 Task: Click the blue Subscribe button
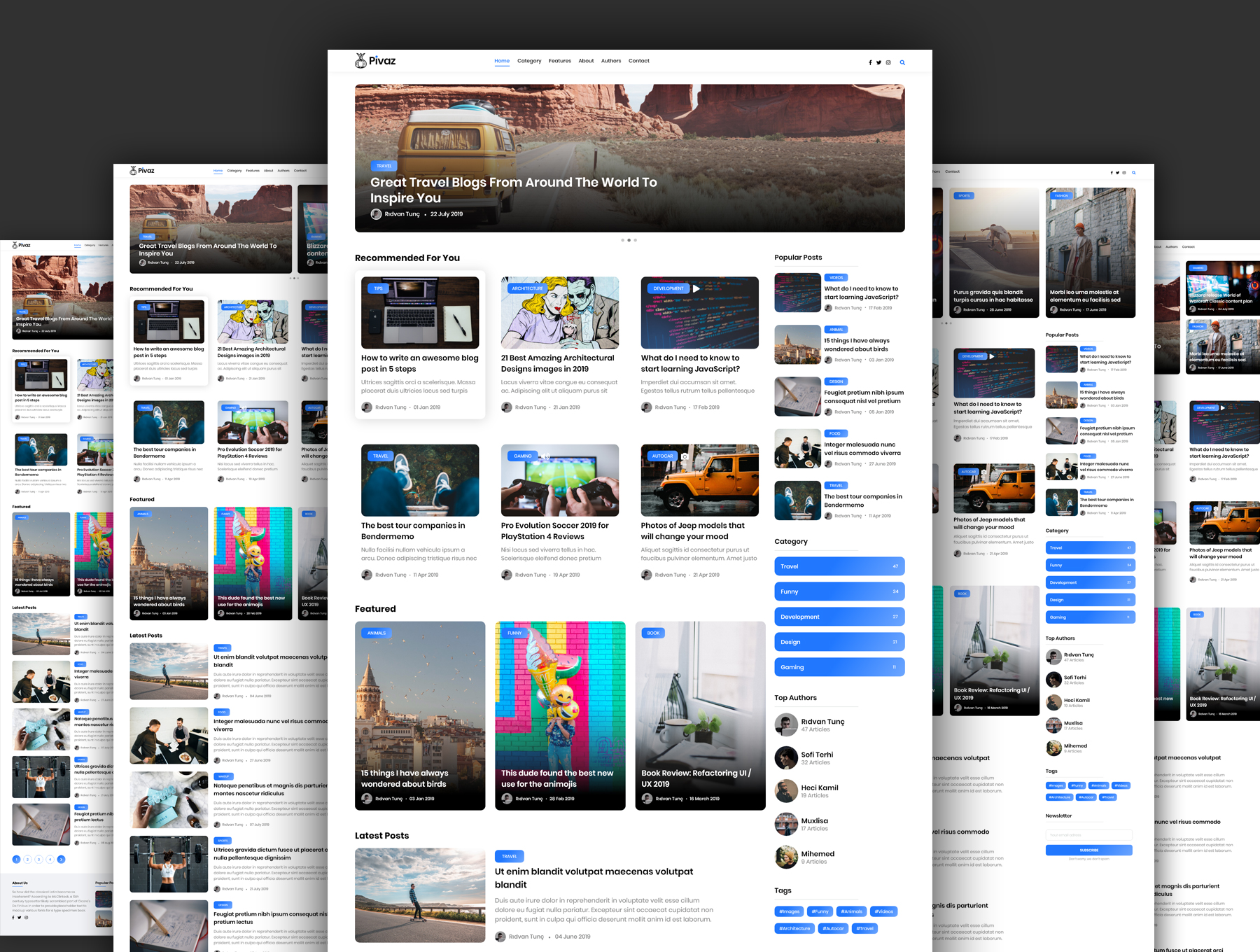[1088, 850]
